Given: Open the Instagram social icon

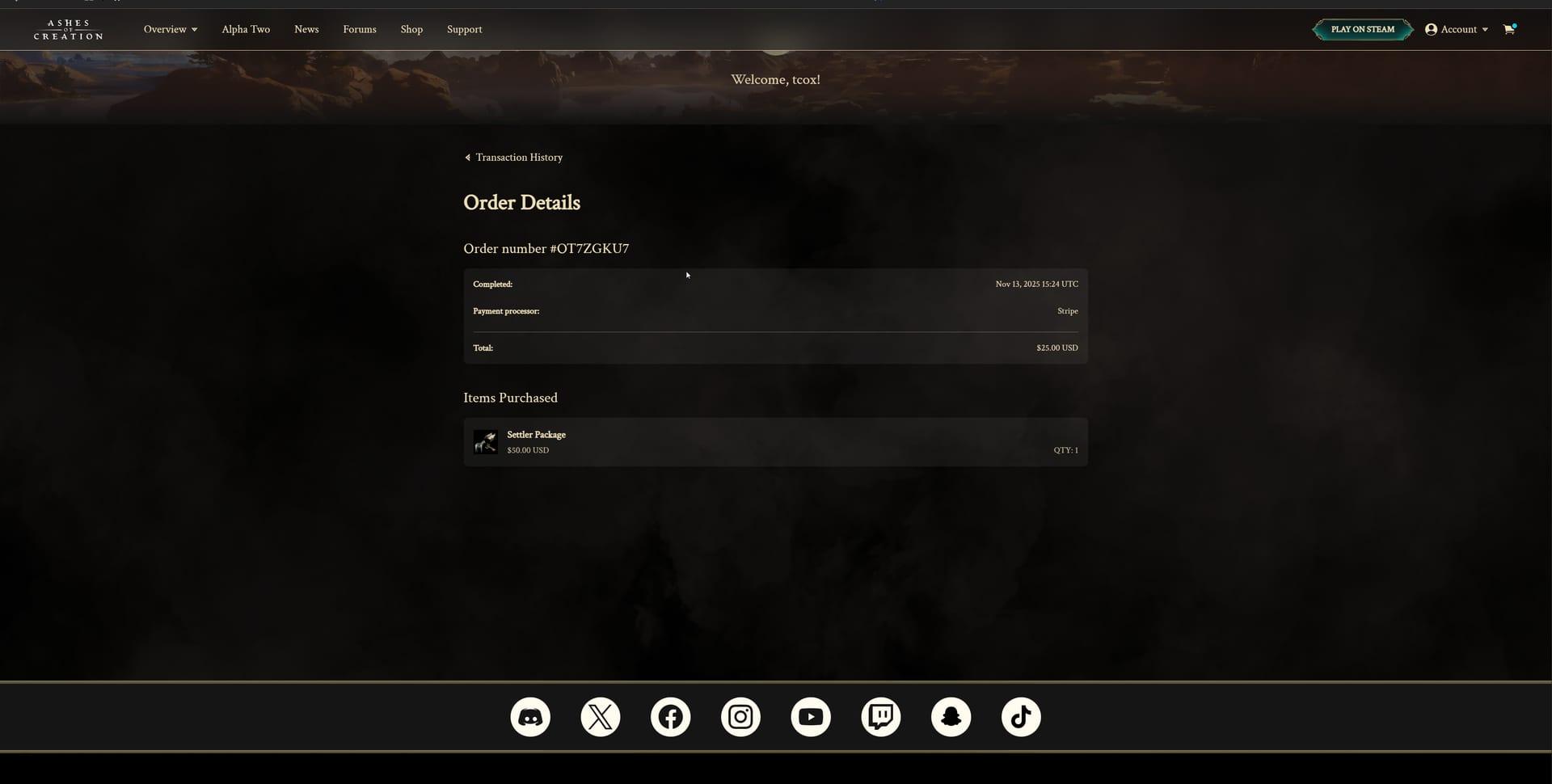Looking at the screenshot, I should (x=740, y=717).
